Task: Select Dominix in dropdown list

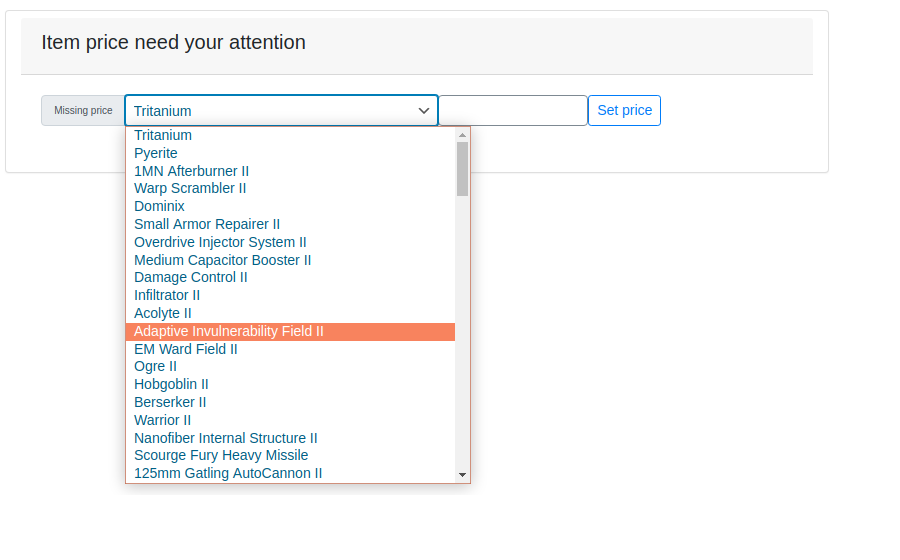Action: (x=290, y=206)
